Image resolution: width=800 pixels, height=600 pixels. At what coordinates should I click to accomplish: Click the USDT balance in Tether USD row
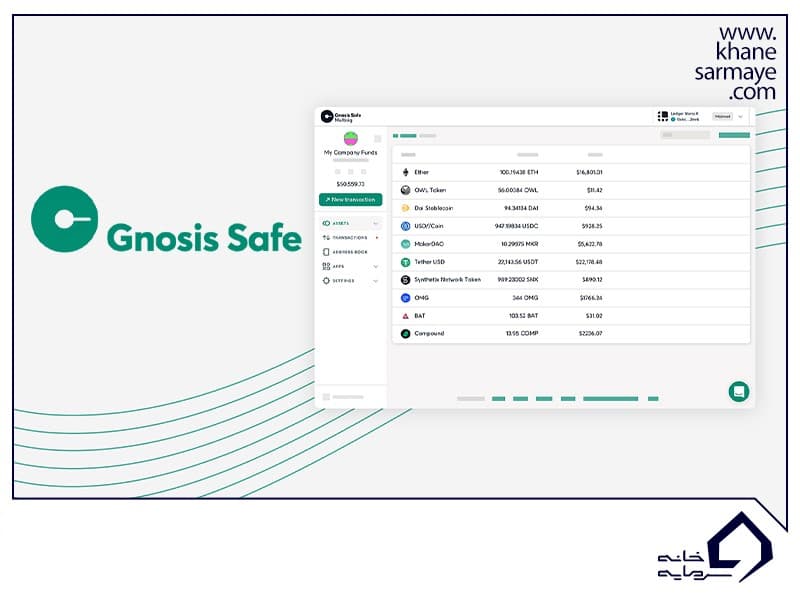coord(518,262)
